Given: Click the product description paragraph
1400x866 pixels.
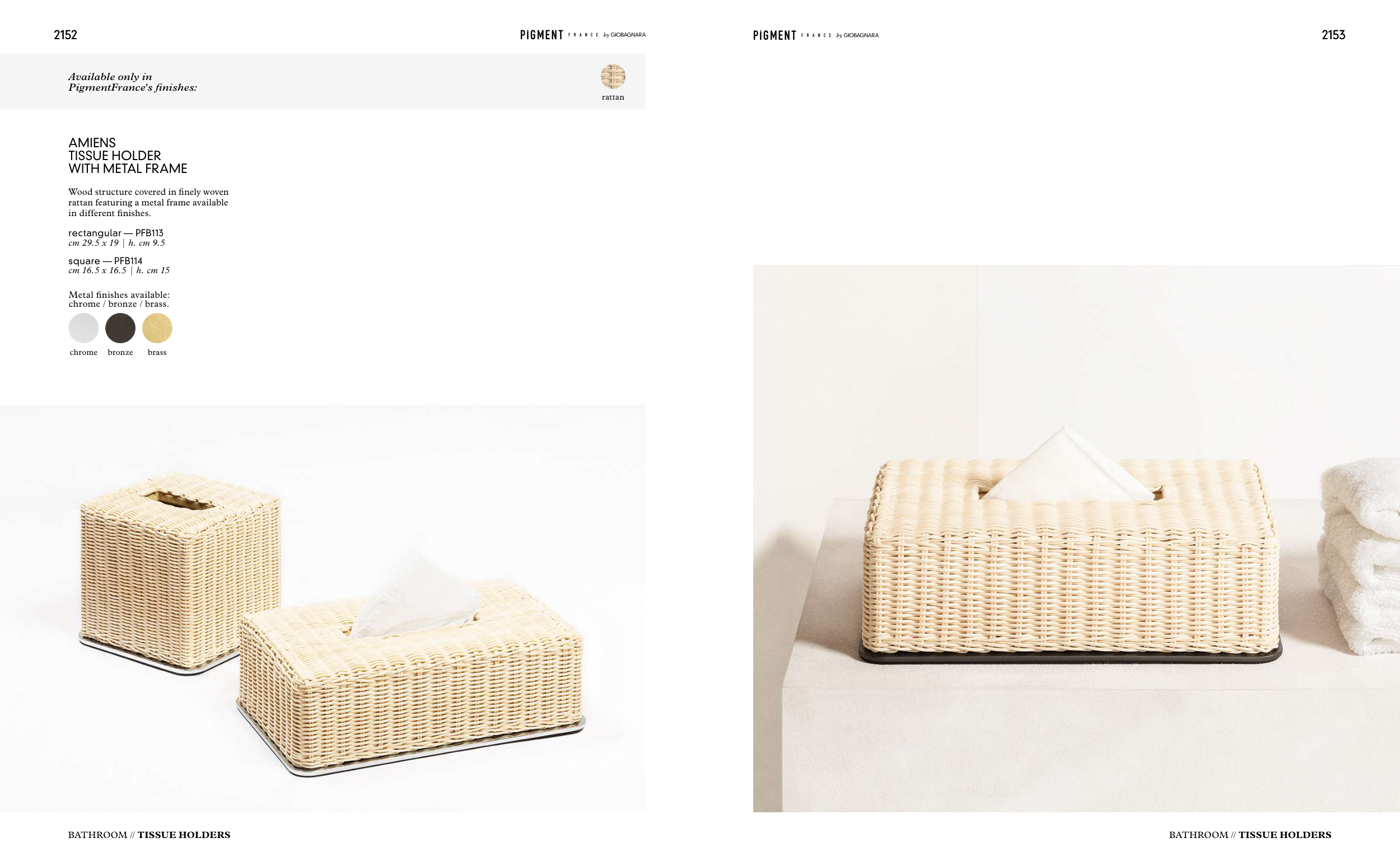Looking at the screenshot, I should (x=148, y=202).
